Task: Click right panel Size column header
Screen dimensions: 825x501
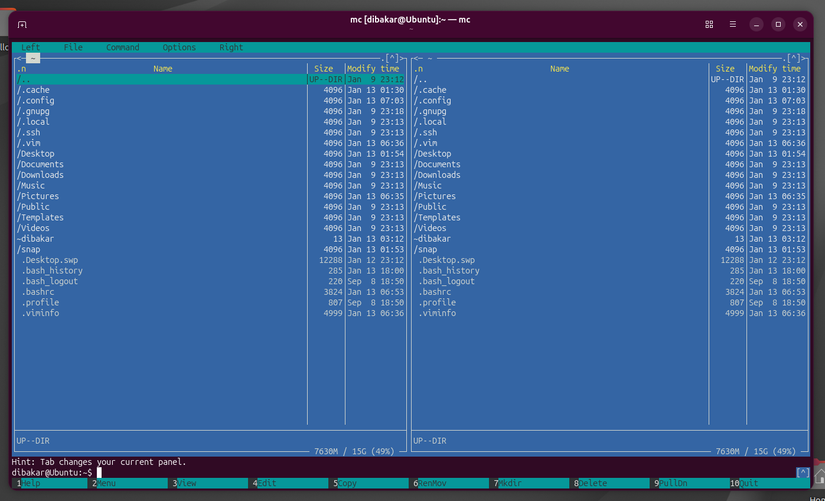Action: tap(725, 69)
